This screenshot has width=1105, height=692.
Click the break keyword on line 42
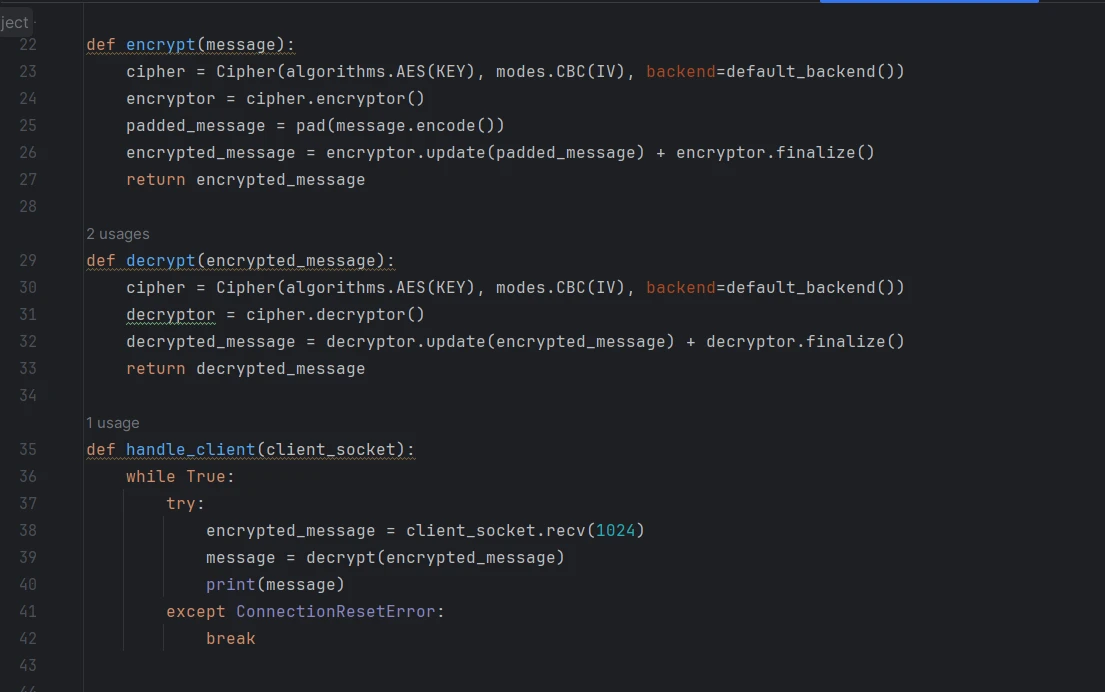[230, 638]
